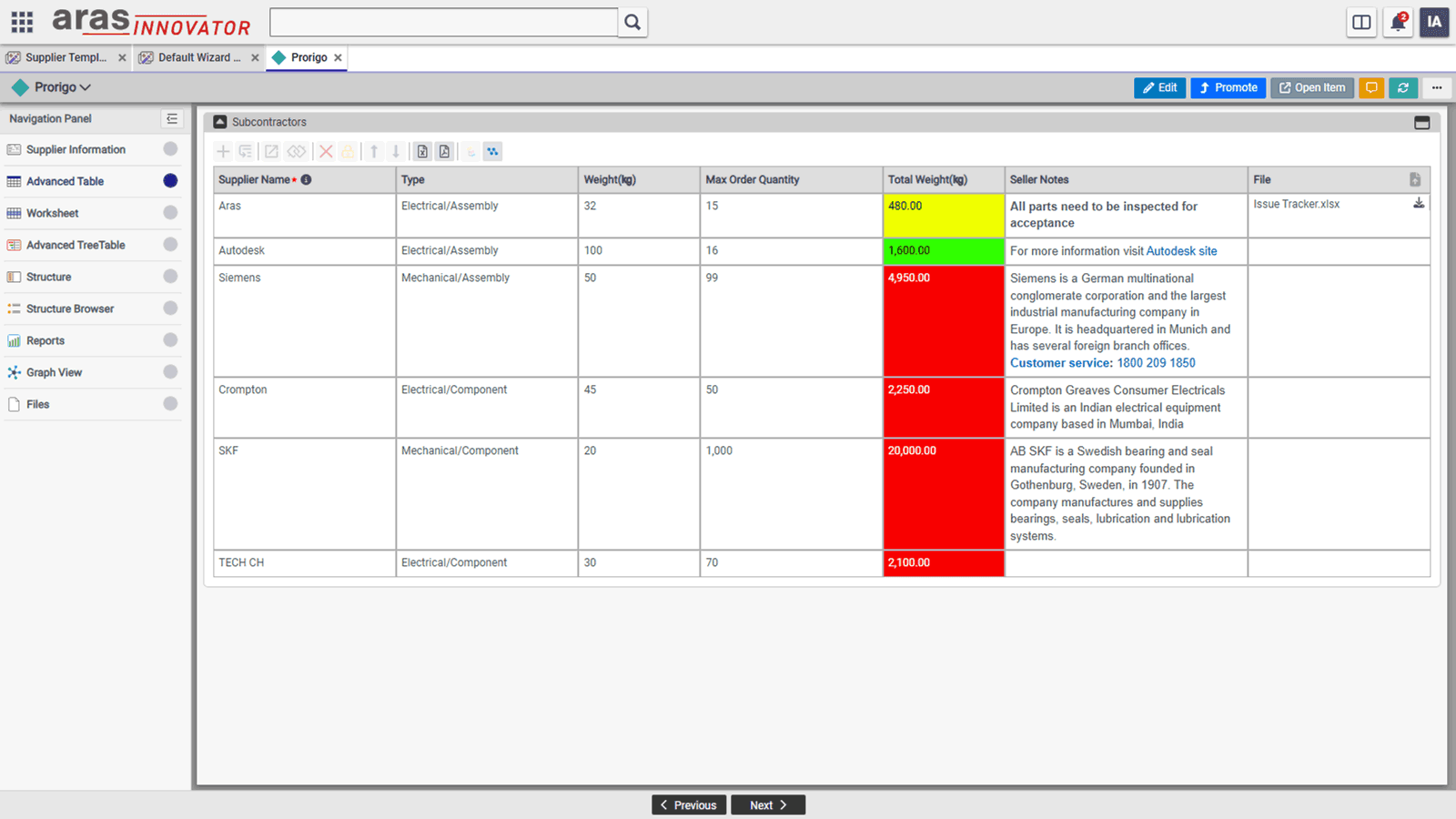The height and width of the screenshot is (819, 1456).
Task: Open the more options ellipsis menu
Action: point(1437,87)
